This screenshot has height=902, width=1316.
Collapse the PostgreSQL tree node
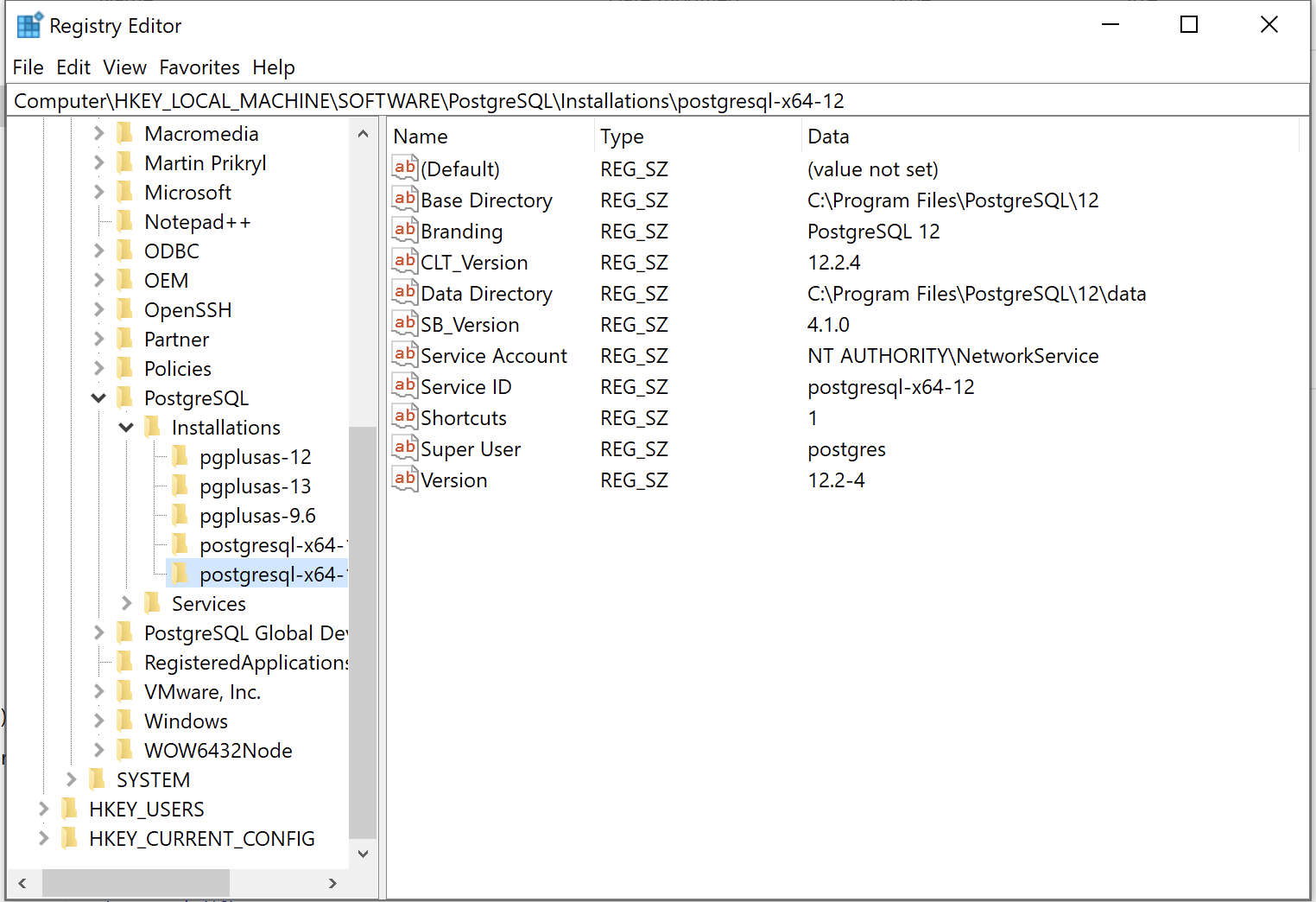pos(98,398)
